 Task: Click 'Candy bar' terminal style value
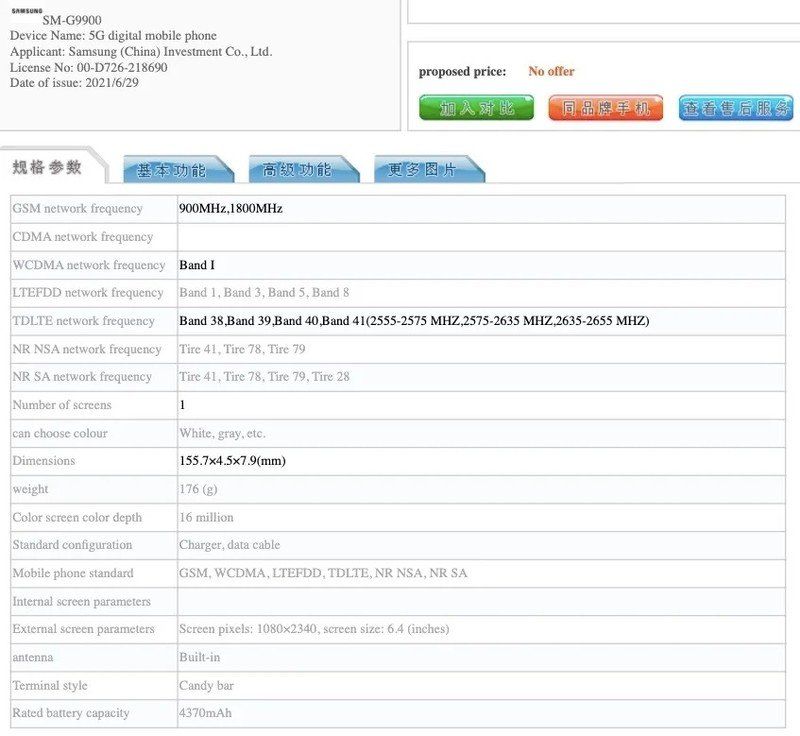click(206, 686)
